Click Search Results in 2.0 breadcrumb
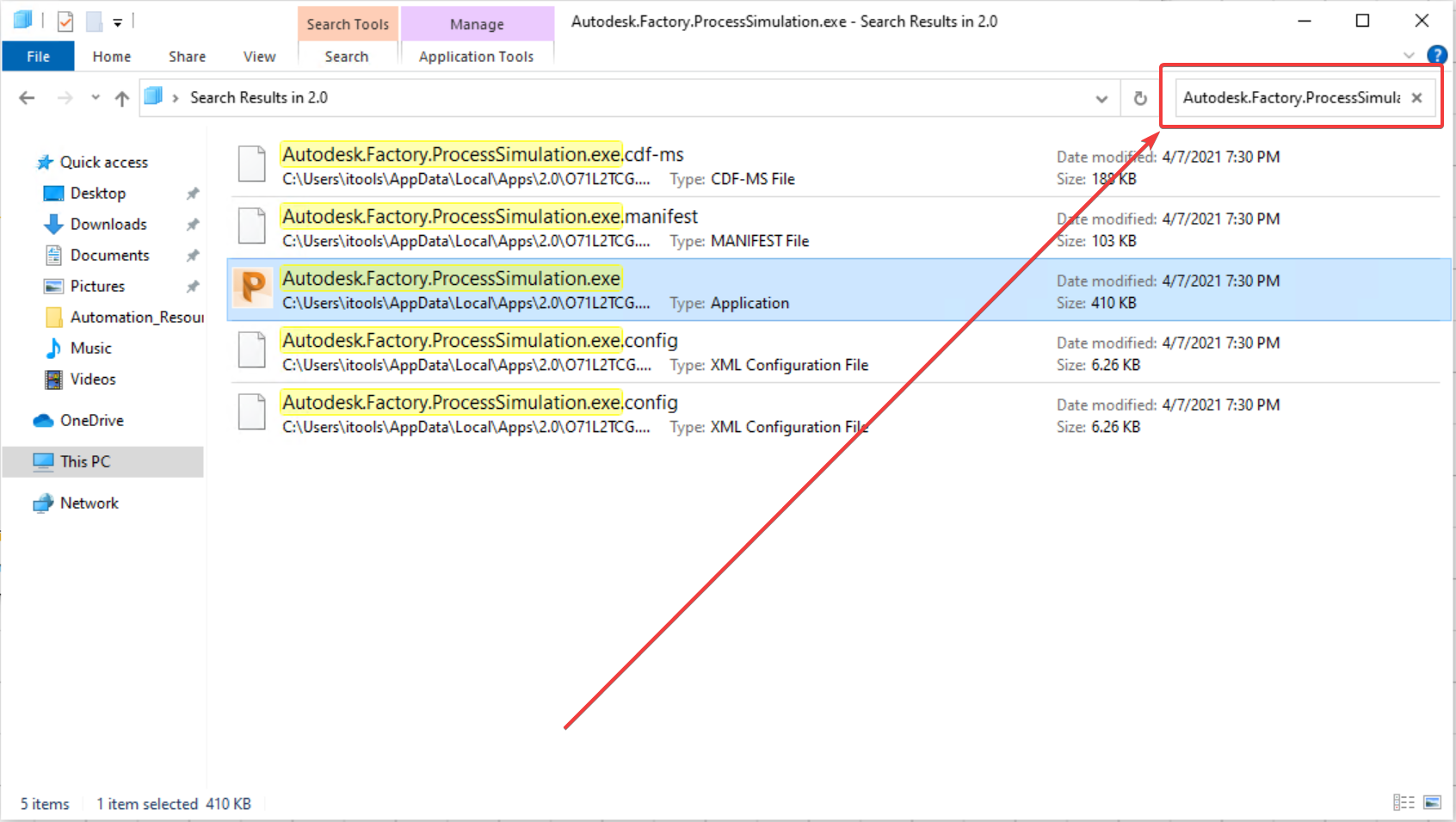This screenshot has height=822, width=1456. click(259, 98)
